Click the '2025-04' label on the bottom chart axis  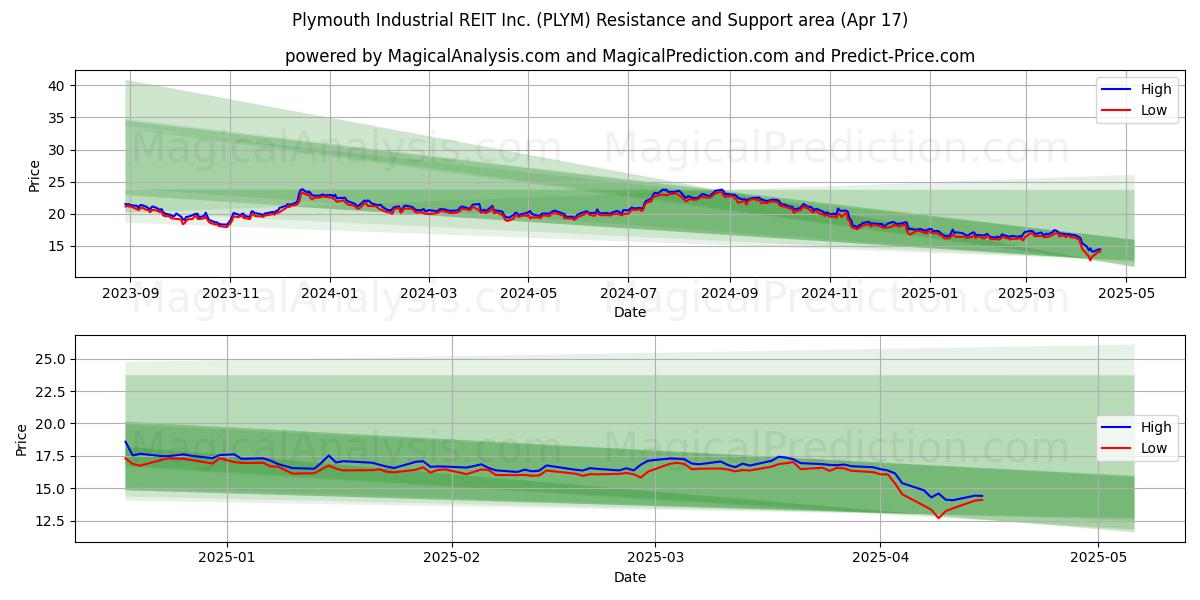click(x=880, y=559)
